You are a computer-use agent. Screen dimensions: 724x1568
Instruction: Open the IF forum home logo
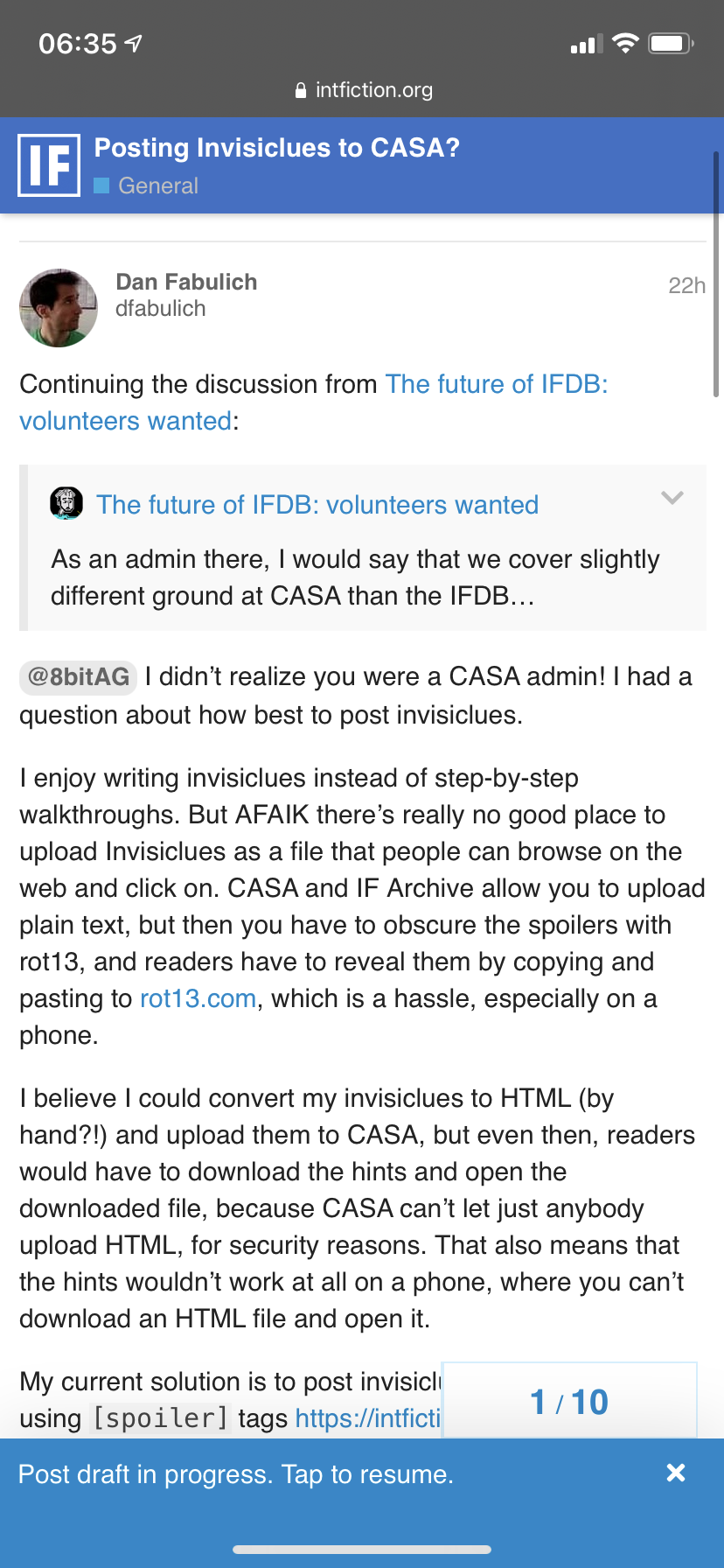49,165
